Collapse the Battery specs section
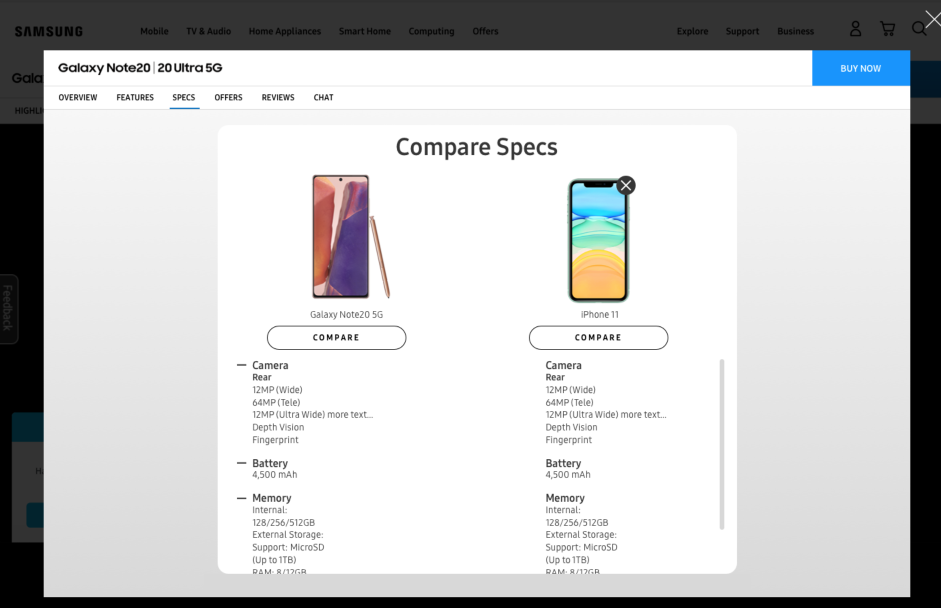 click(x=241, y=463)
